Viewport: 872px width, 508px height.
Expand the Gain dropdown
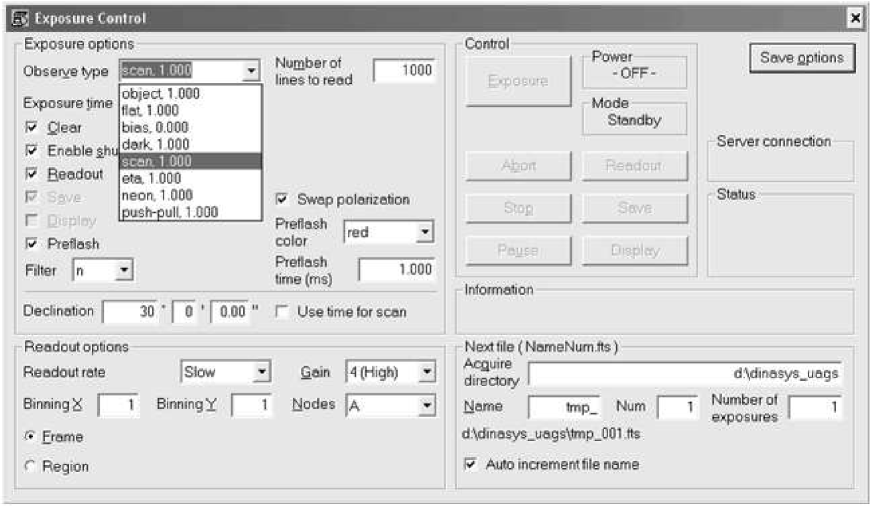pyautogui.click(x=427, y=372)
